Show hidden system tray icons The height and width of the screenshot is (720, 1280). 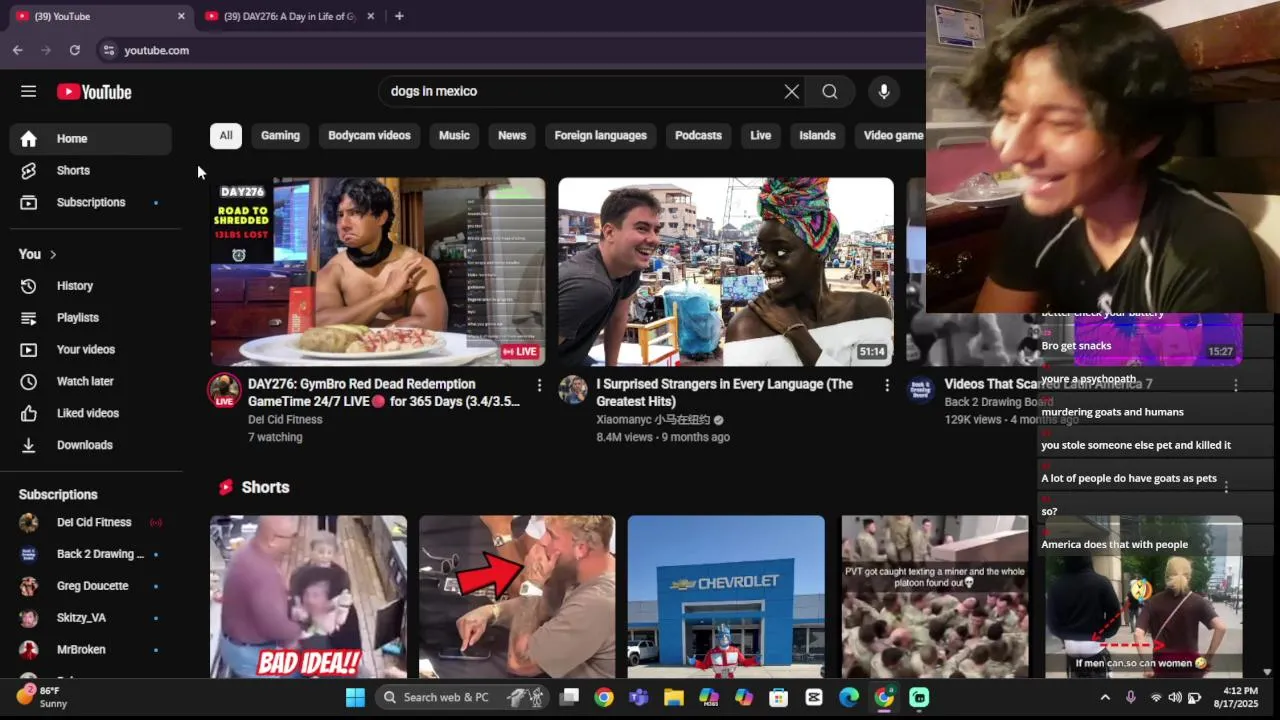(x=1105, y=697)
